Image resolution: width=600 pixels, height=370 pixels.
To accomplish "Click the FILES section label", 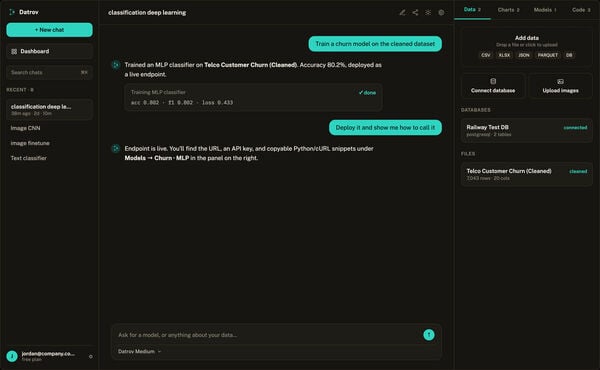I will click(468, 154).
